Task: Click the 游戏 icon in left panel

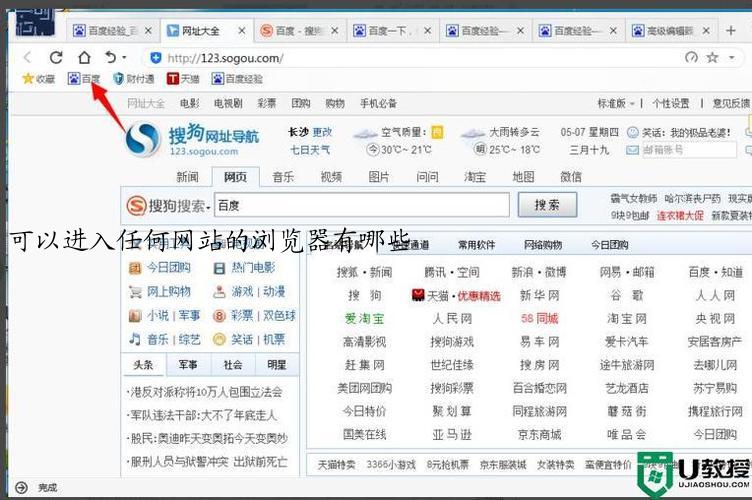Action: (219, 291)
